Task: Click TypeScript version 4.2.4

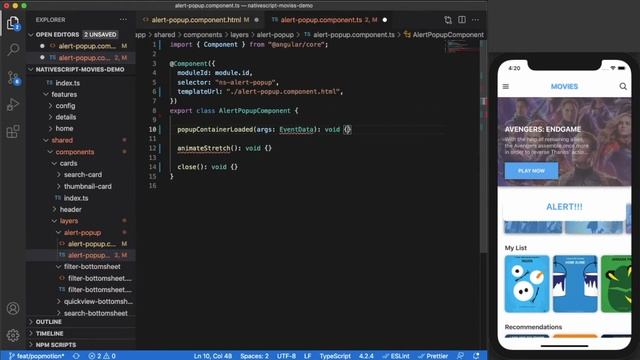Action: pos(366,356)
